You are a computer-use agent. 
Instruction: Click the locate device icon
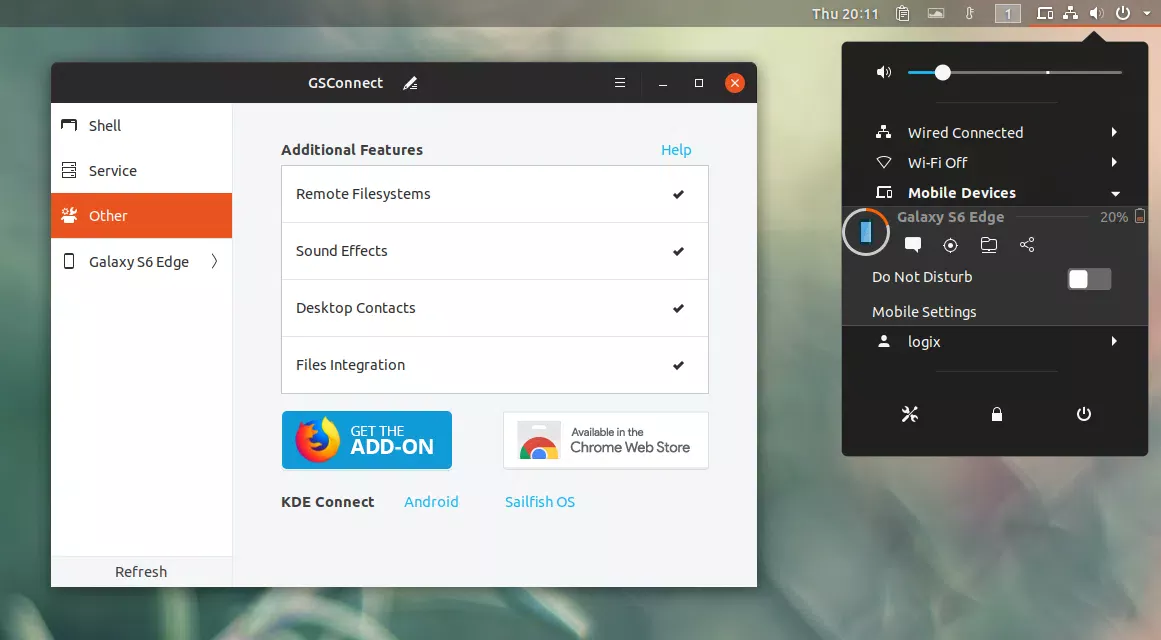click(950, 245)
